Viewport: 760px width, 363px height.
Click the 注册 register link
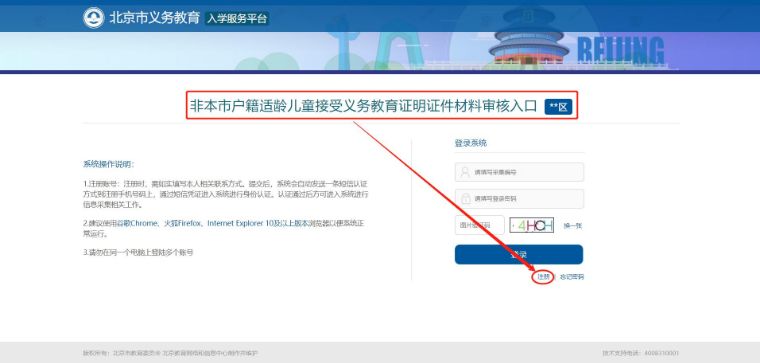pos(543,277)
